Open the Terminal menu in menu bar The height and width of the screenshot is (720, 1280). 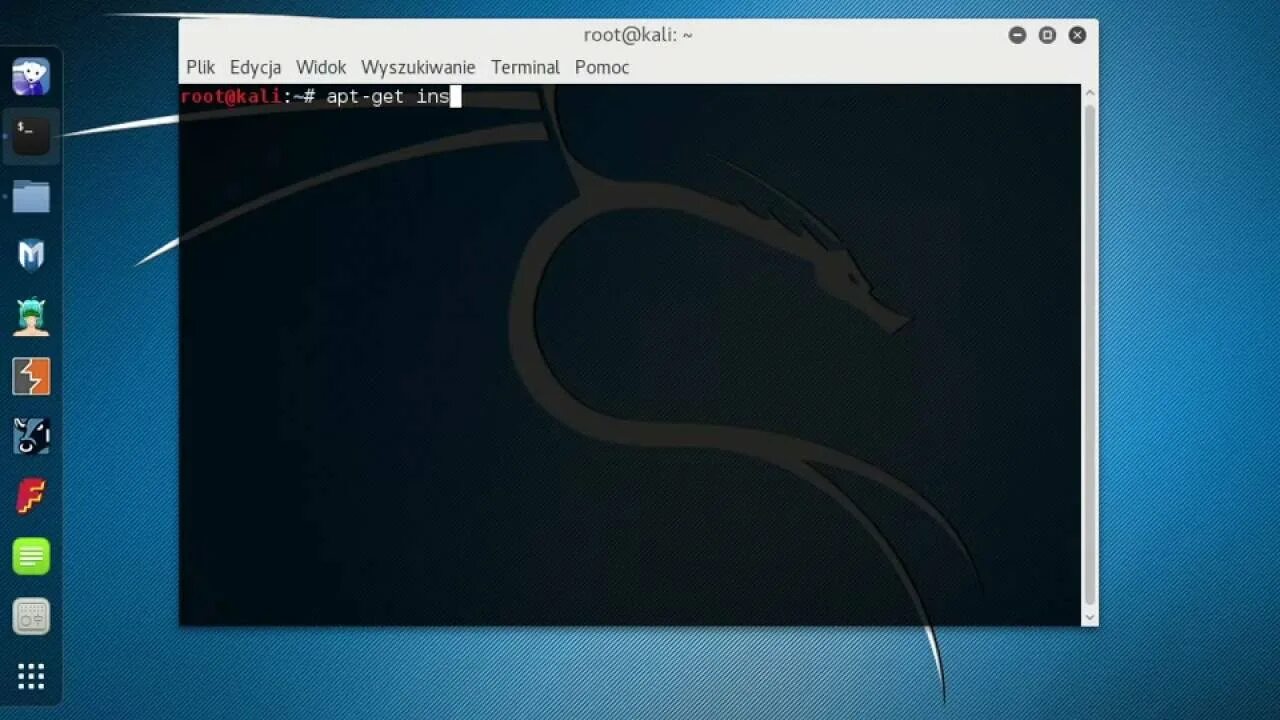[x=525, y=67]
